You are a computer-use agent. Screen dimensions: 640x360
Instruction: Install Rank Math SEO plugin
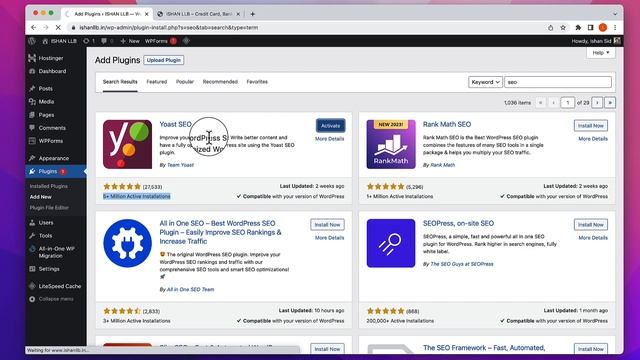[591, 126]
